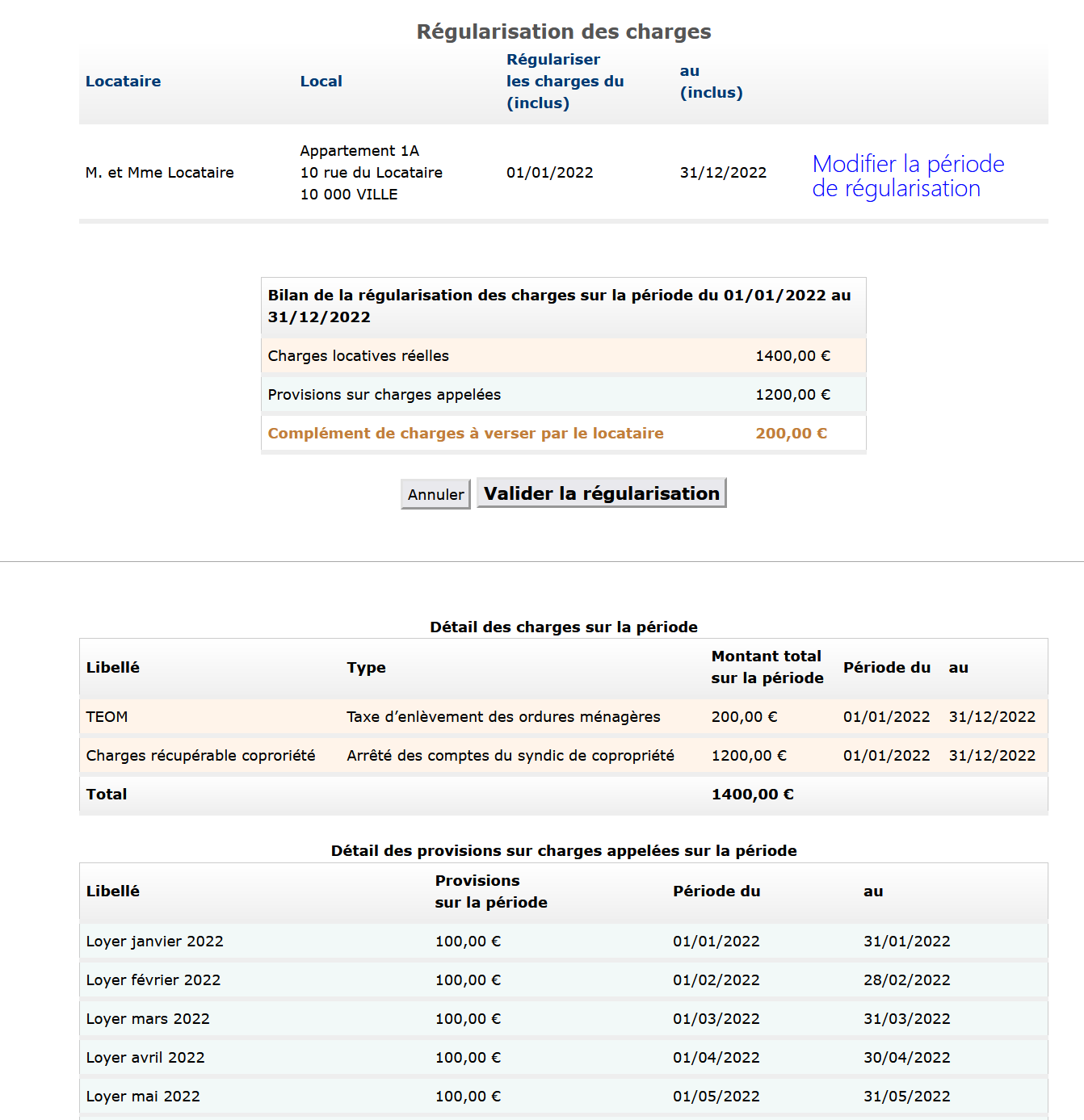This screenshot has height=1120, width=1084.
Task: Click the 200,00 € TEOM amount
Action: point(745,717)
